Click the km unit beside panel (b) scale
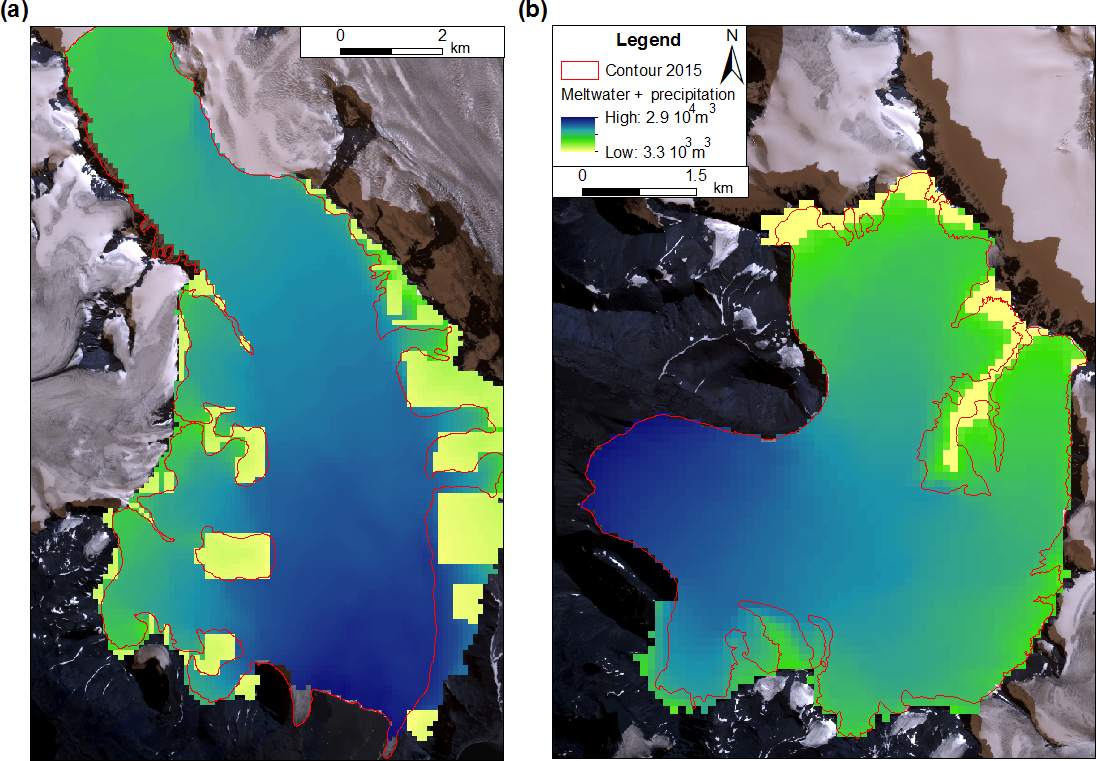This screenshot has width=1096, height=761. [723, 188]
